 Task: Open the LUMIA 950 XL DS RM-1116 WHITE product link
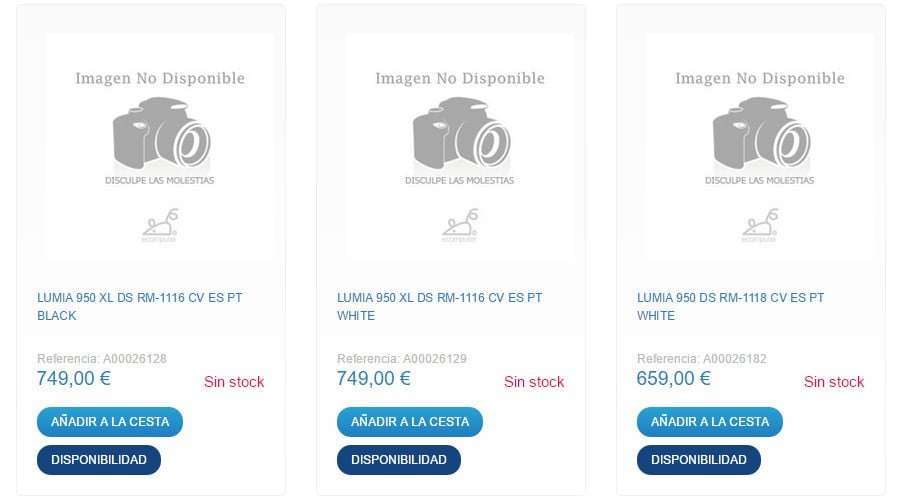pos(439,306)
